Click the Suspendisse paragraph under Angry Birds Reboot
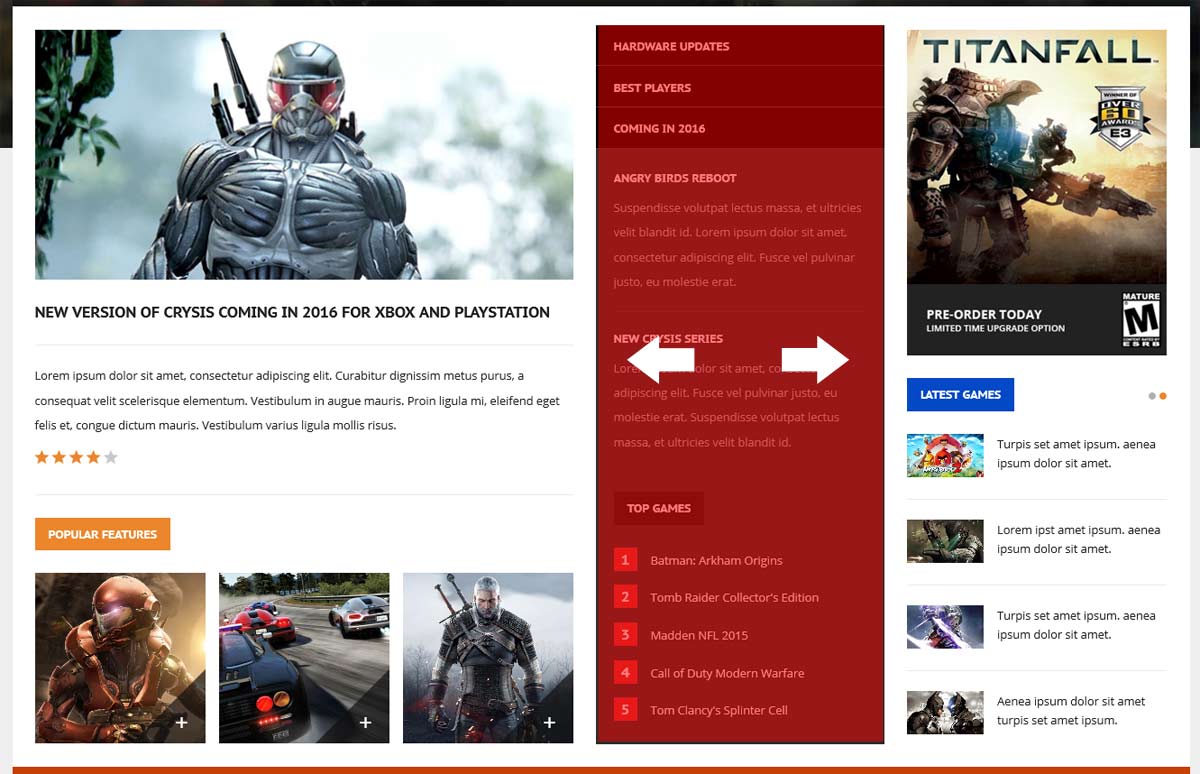Viewport: 1200px width, 774px height. 737,245
